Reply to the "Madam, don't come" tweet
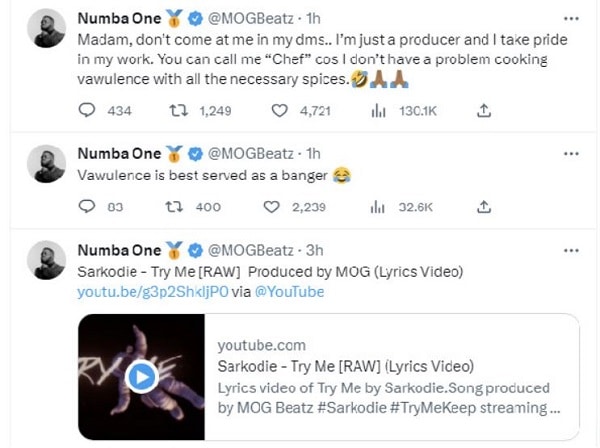This screenshot has width=600, height=448. 86,111
